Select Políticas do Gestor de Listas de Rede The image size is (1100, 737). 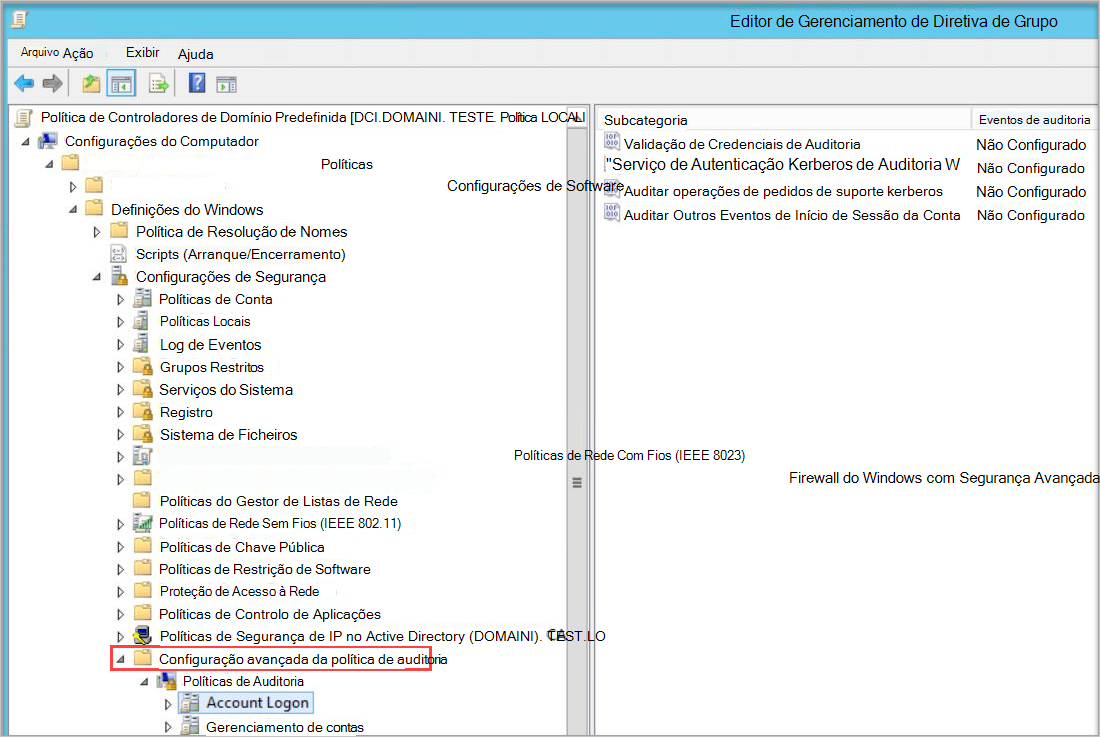tap(279, 501)
